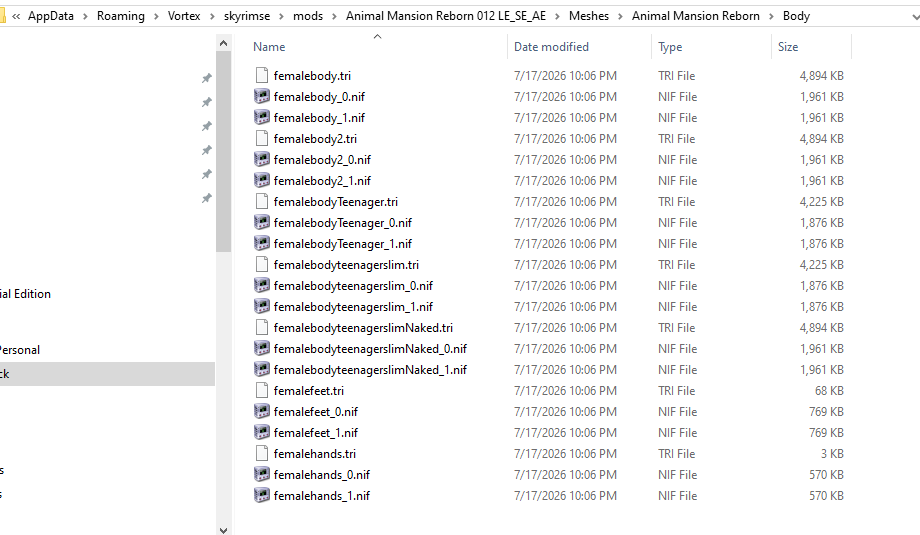Expand the arrow after mods breadcrumb

[334, 16]
